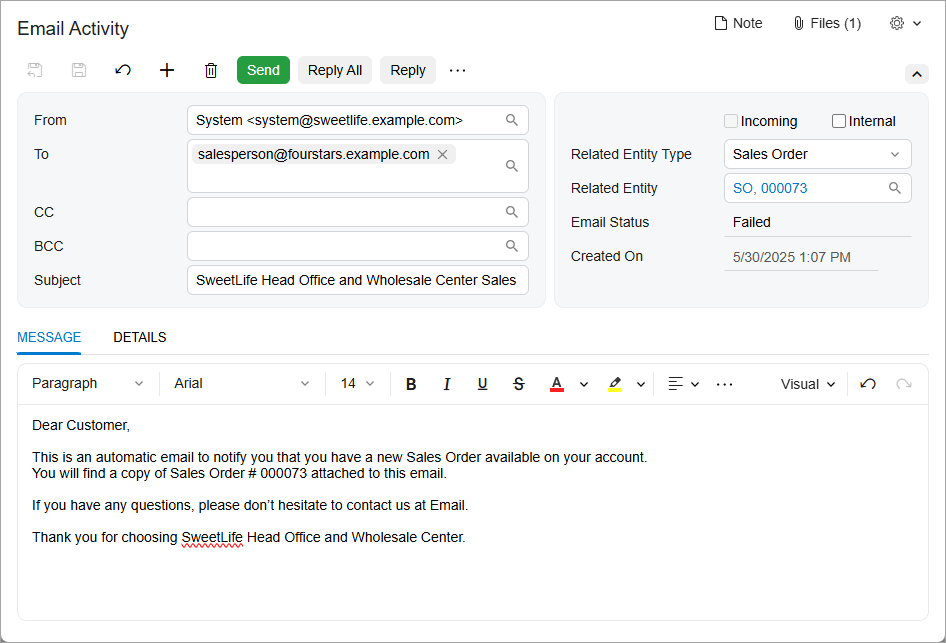This screenshot has width=946, height=643.
Task: Click the text alignment icon
Action: pyautogui.click(x=676, y=384)
